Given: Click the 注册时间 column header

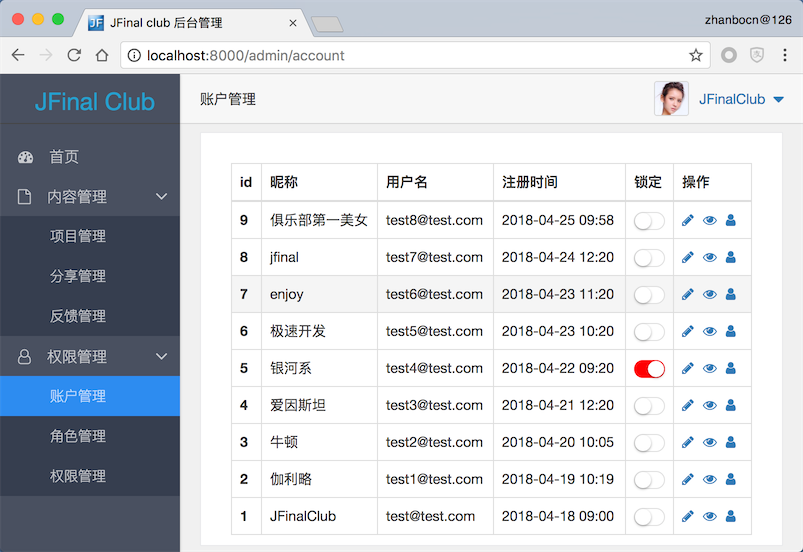Looking at the screenshot, I should (530, 182).
